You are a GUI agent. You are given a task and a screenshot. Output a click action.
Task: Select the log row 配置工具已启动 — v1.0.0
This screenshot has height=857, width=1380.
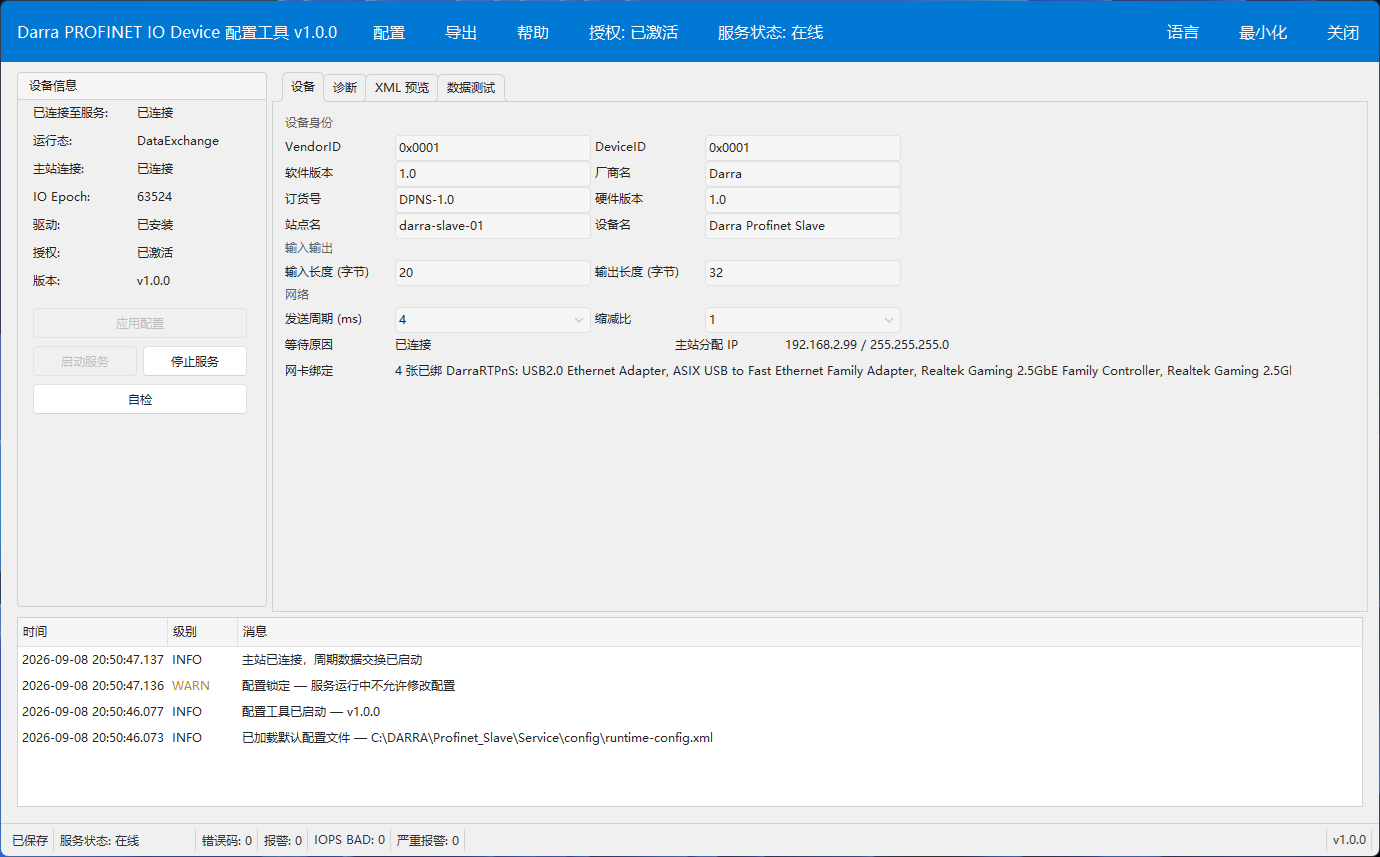[x=690, y=712]
